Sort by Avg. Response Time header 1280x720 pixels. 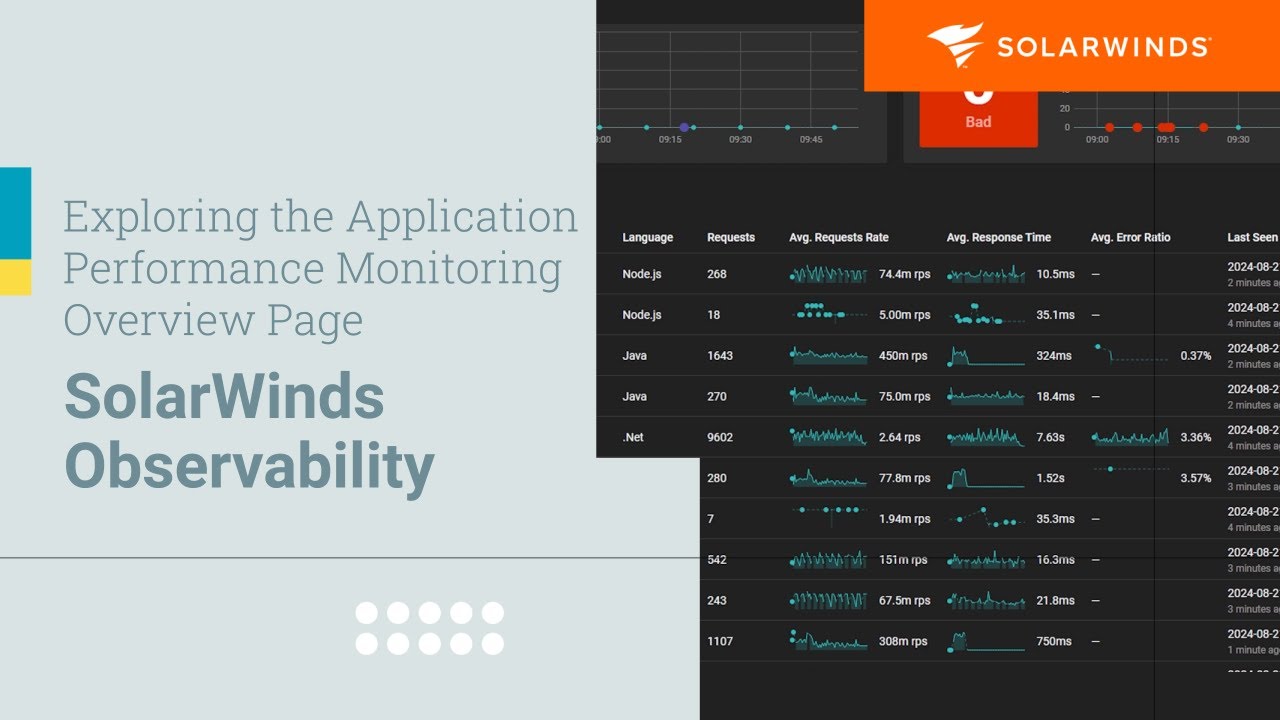999,237
